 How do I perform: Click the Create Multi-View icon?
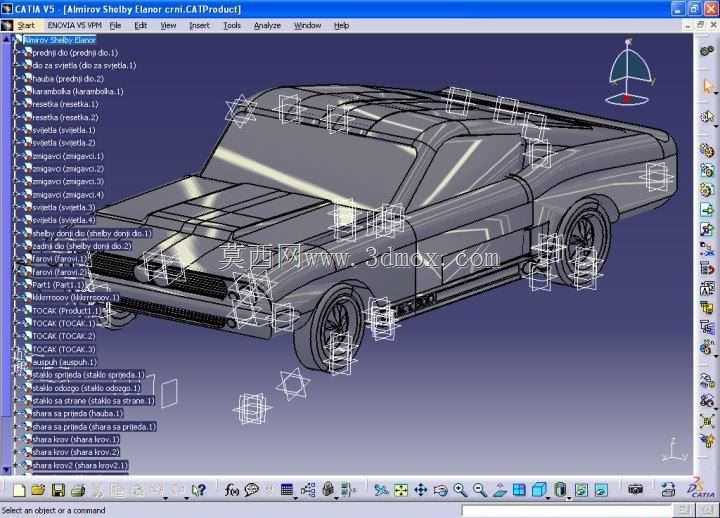(519, 490)
